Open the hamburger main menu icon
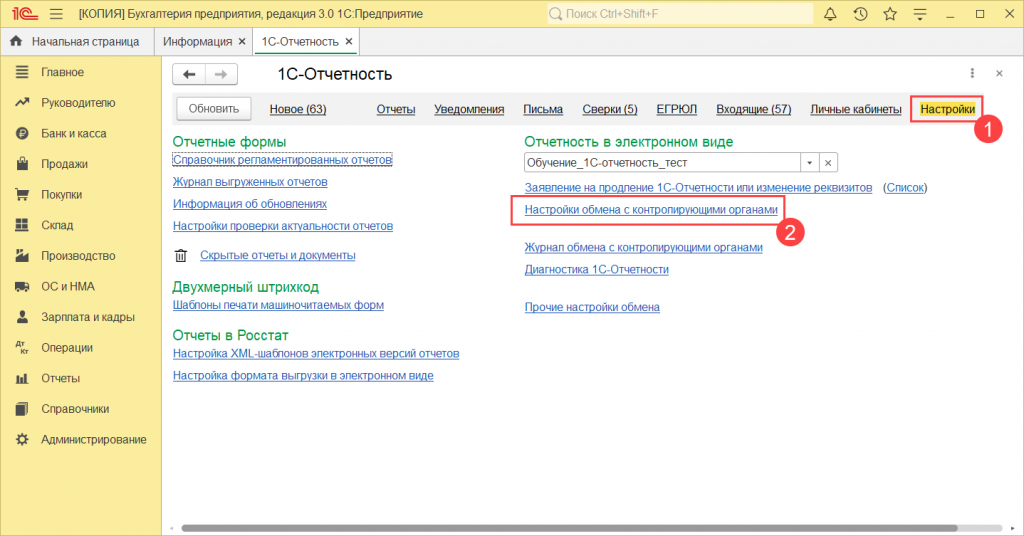This screenshot has height=536, width=1024. (x=56, y=14)
